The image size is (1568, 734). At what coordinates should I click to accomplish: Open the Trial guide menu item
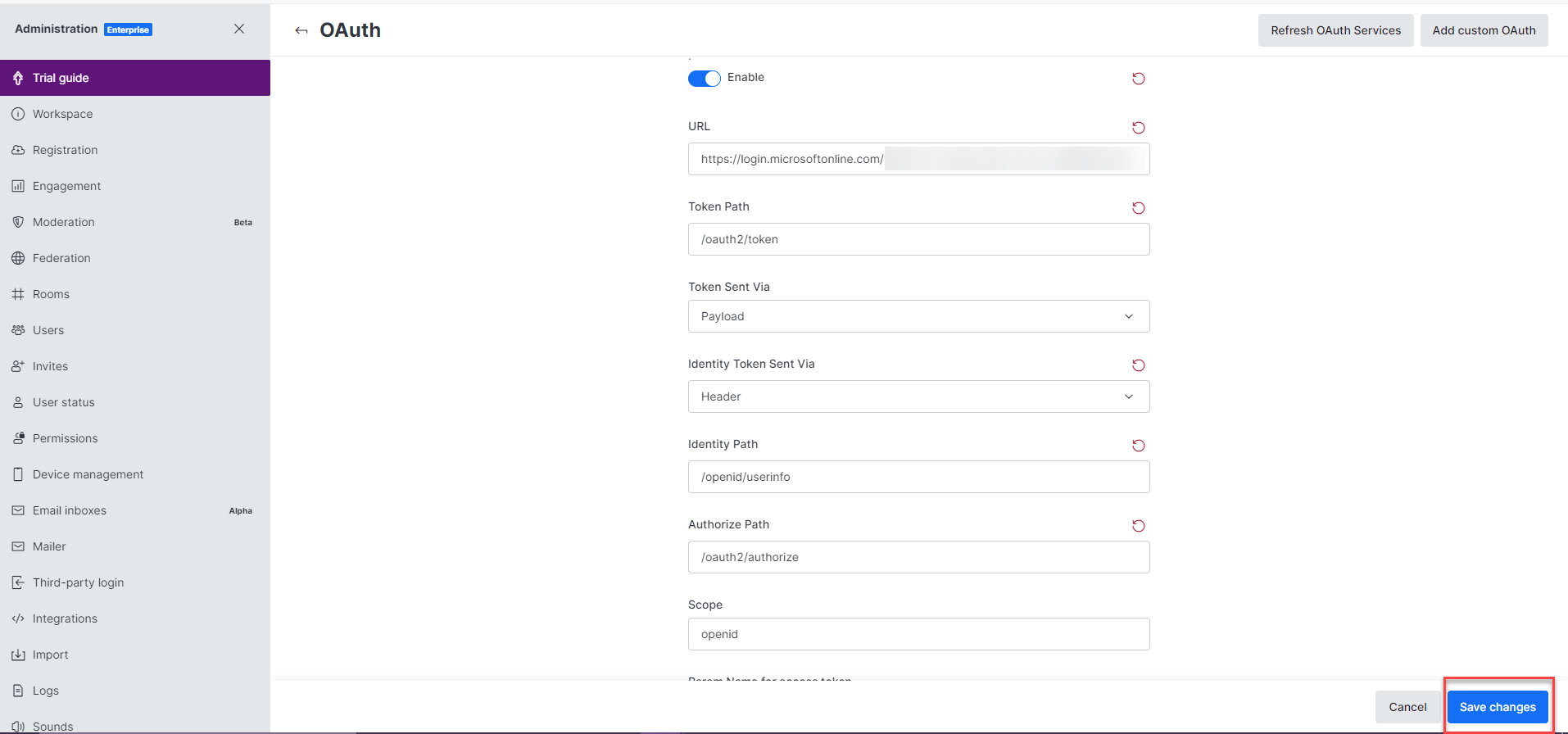tap(61, 78)
